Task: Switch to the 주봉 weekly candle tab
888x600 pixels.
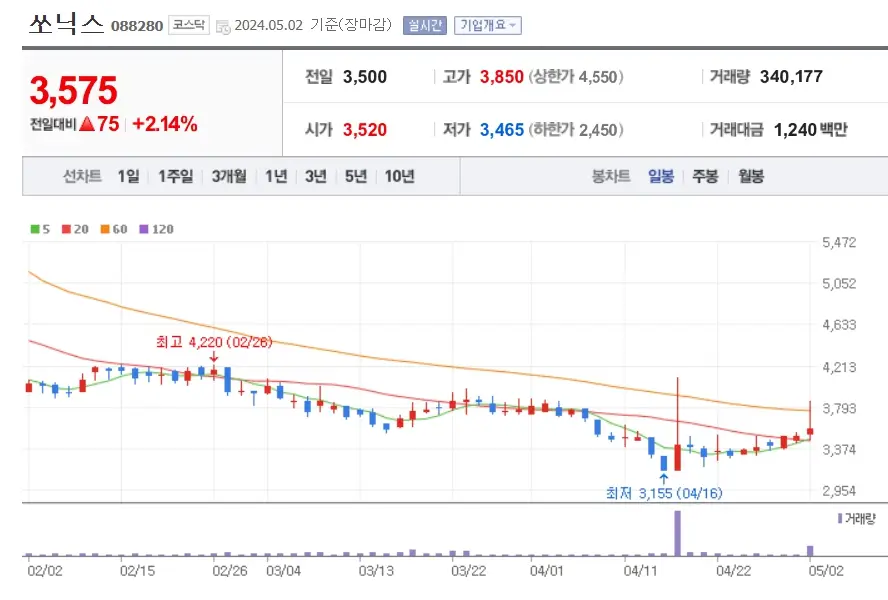Action: click(x=707, y=175)
